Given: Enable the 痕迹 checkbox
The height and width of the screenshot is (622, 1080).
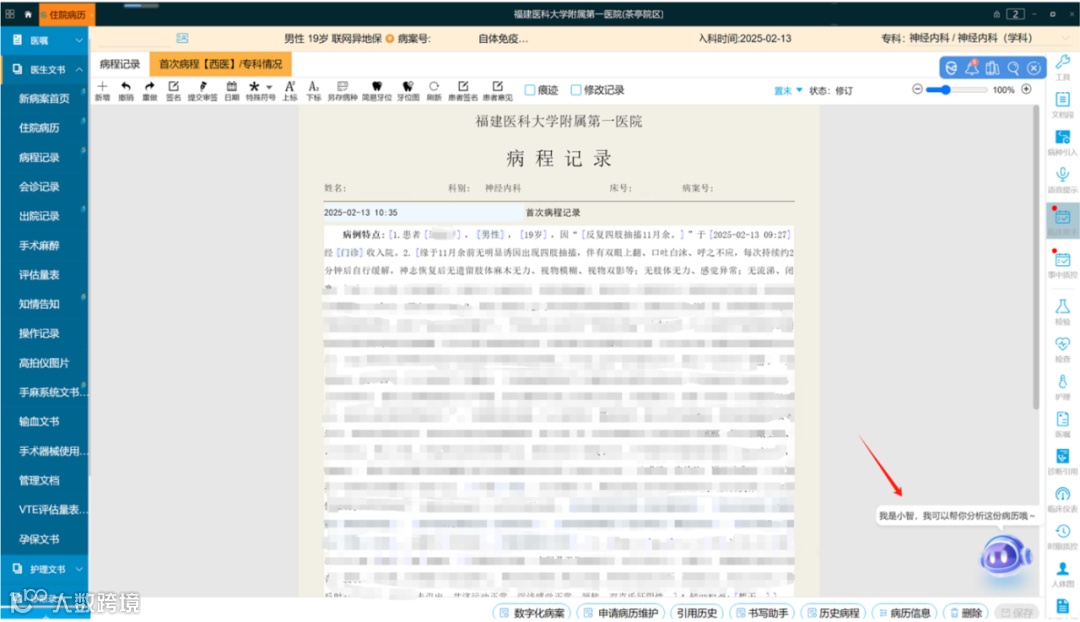Looking at the screenshot, I should click(530, 90).
